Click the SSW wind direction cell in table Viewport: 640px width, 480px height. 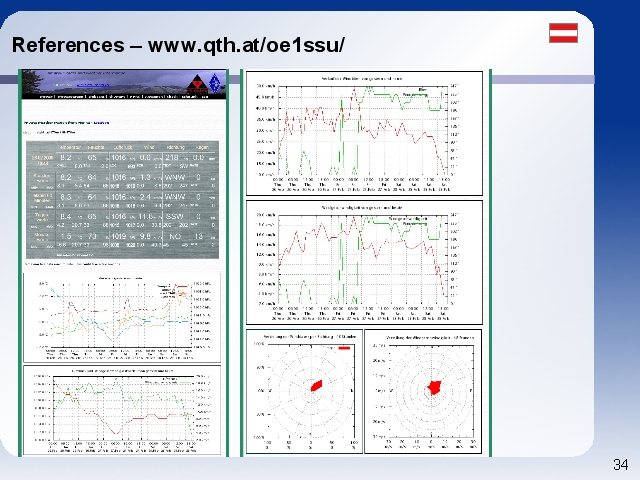click(174, 215)
